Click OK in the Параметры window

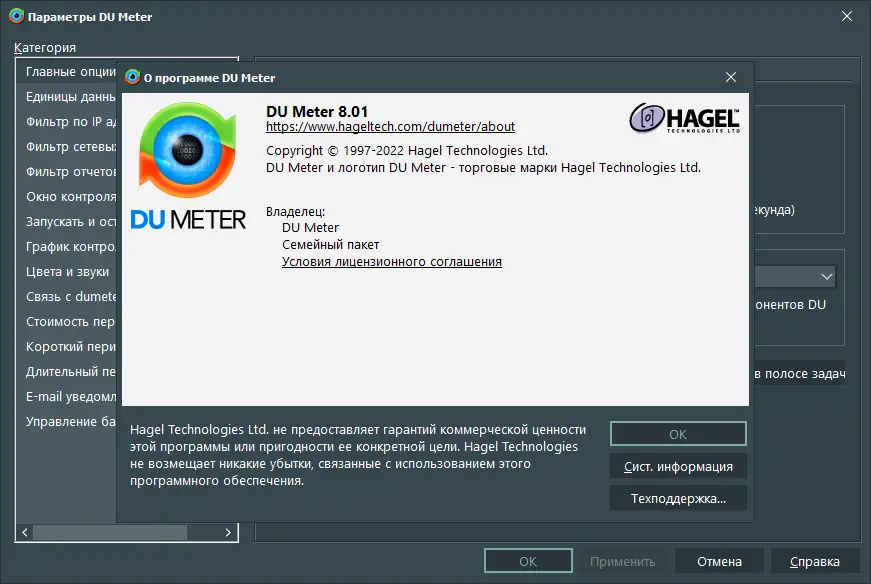click(x=528, y=561)
